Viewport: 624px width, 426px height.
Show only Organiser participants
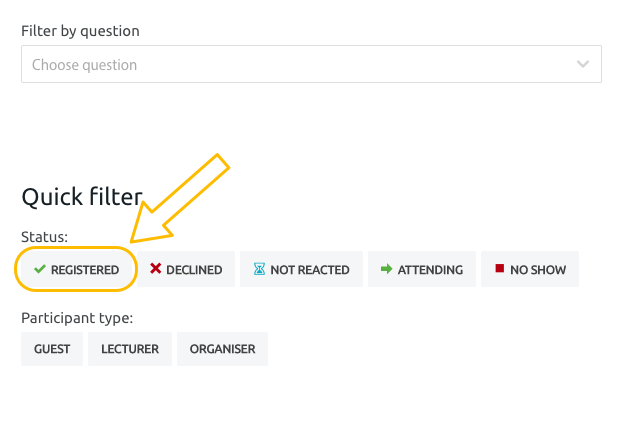[222, 349]
